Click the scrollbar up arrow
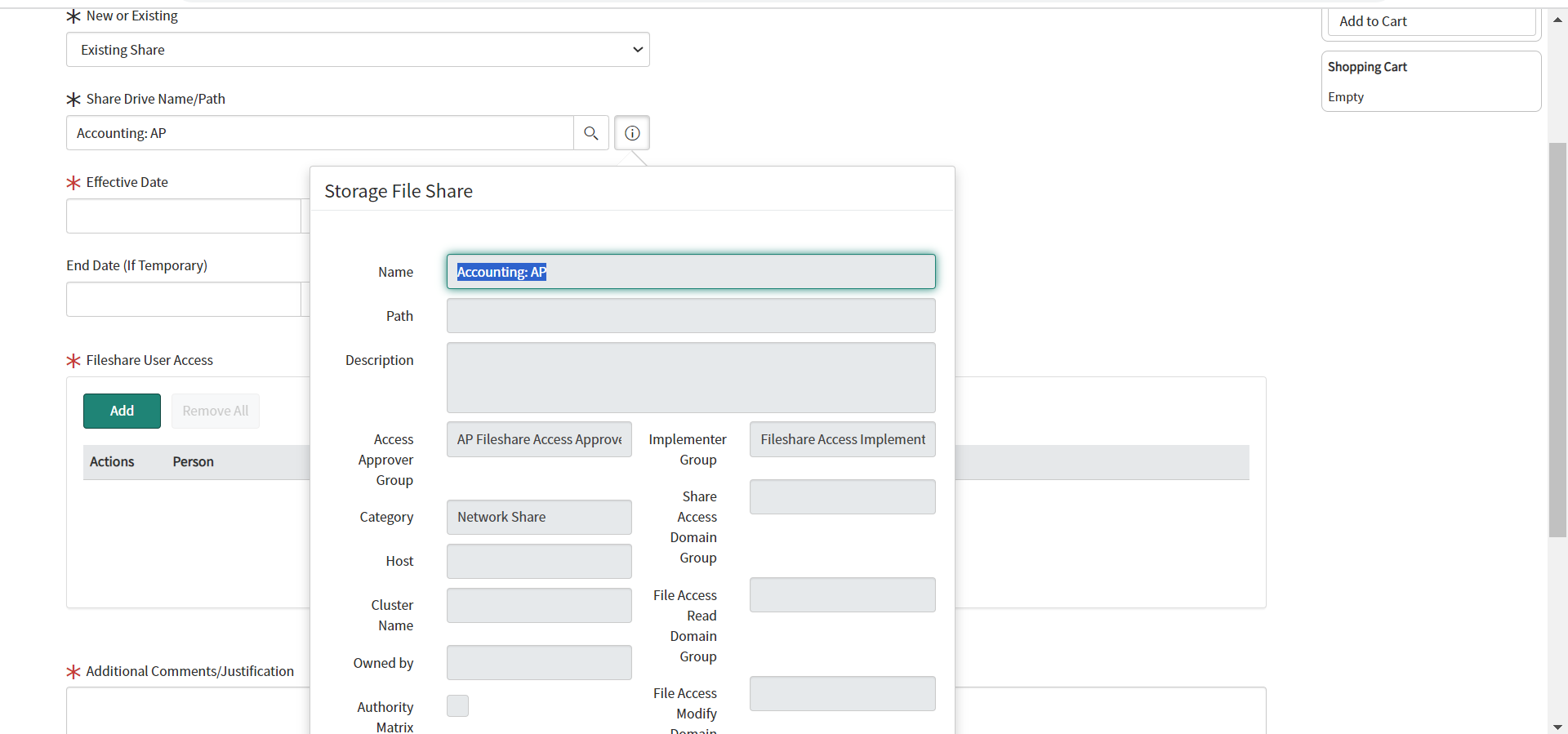The width and height of the screenshot is (1568, 734). (1557, 20)
